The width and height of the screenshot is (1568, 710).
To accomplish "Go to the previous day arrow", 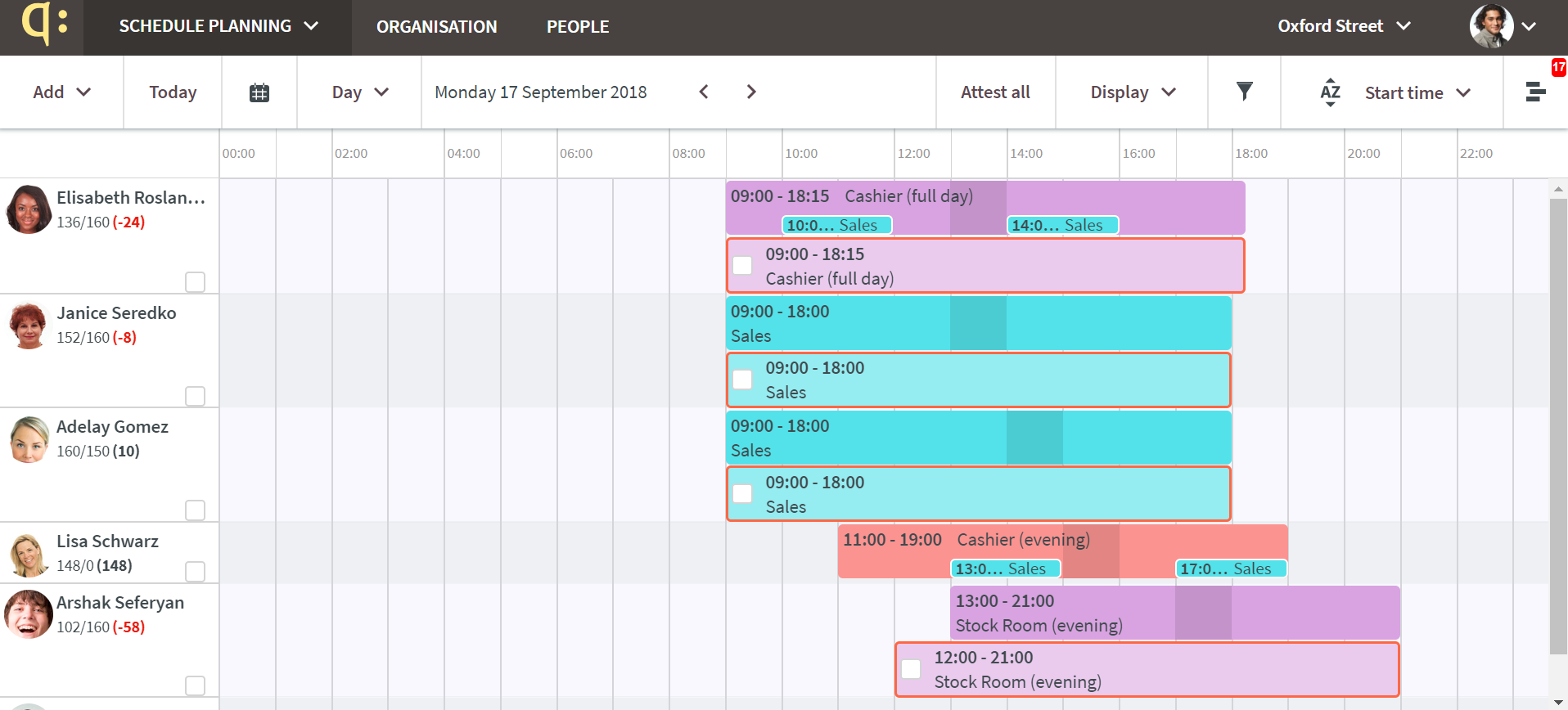I will tap(704, 92).
